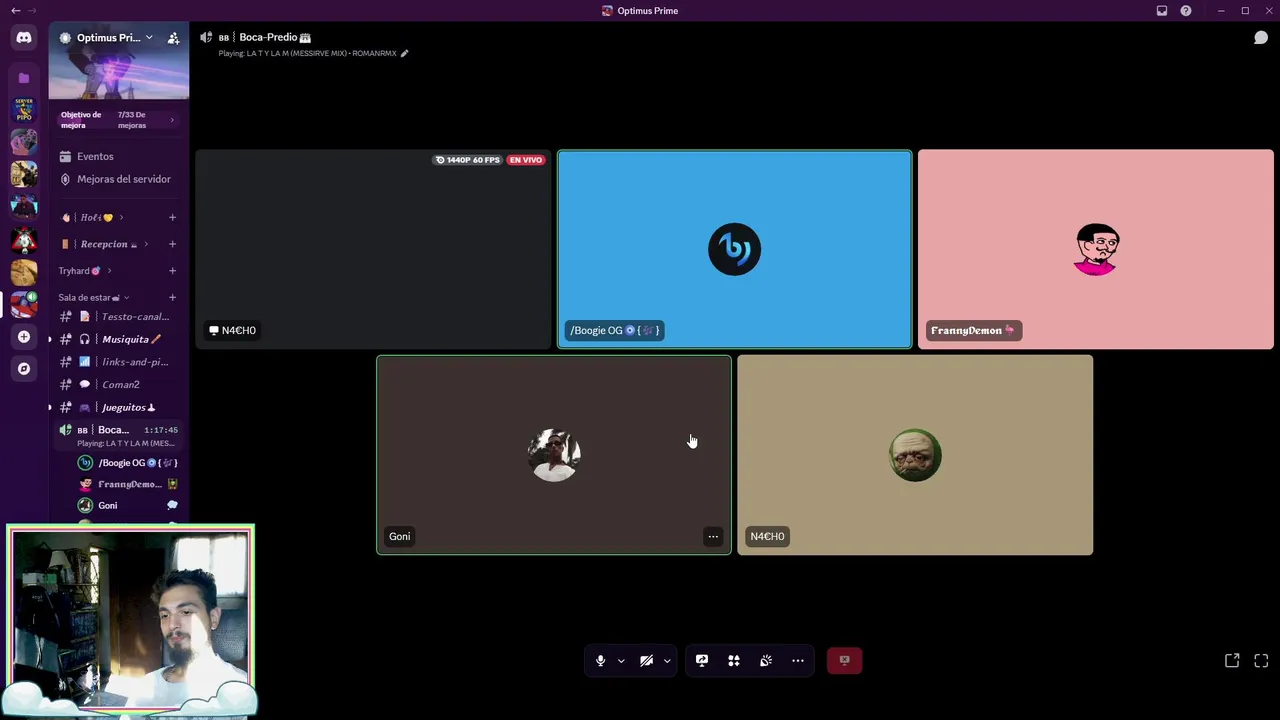Go forward using the forward arrow
Screen dimensions: 1280x720
[30, 11]
